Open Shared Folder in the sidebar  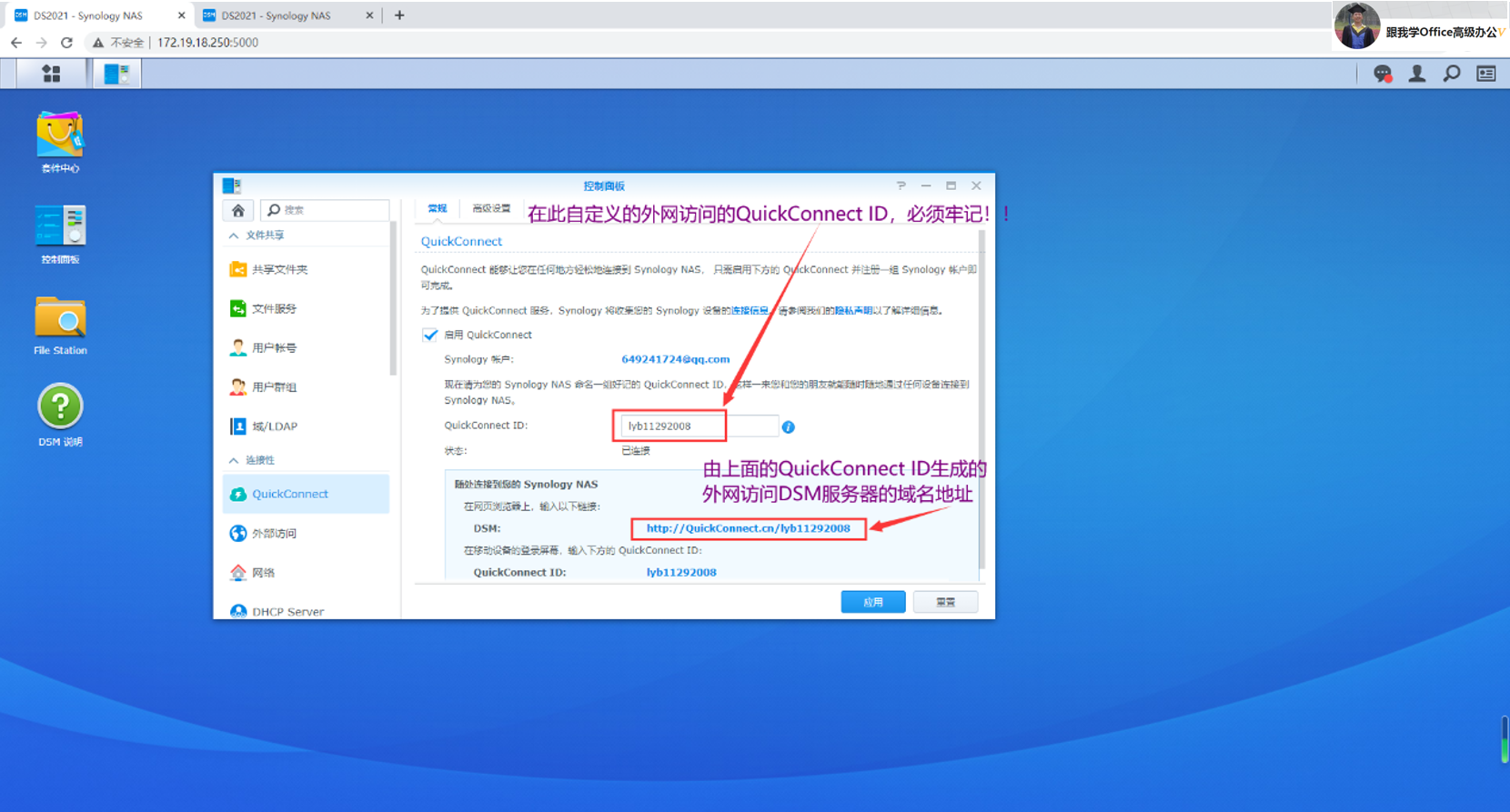tap(279, 270)
